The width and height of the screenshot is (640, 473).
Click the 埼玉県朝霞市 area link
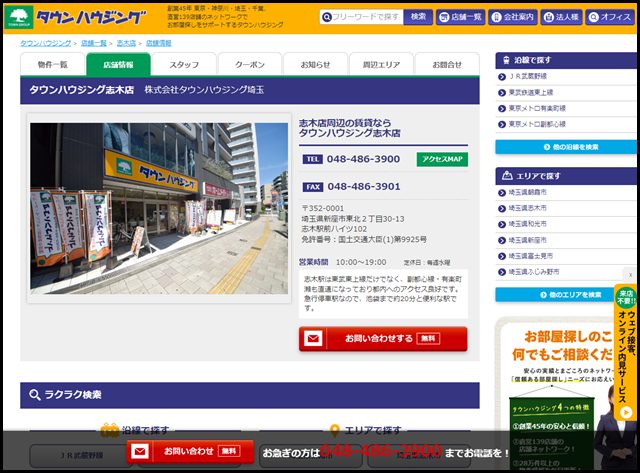(527, 192)
